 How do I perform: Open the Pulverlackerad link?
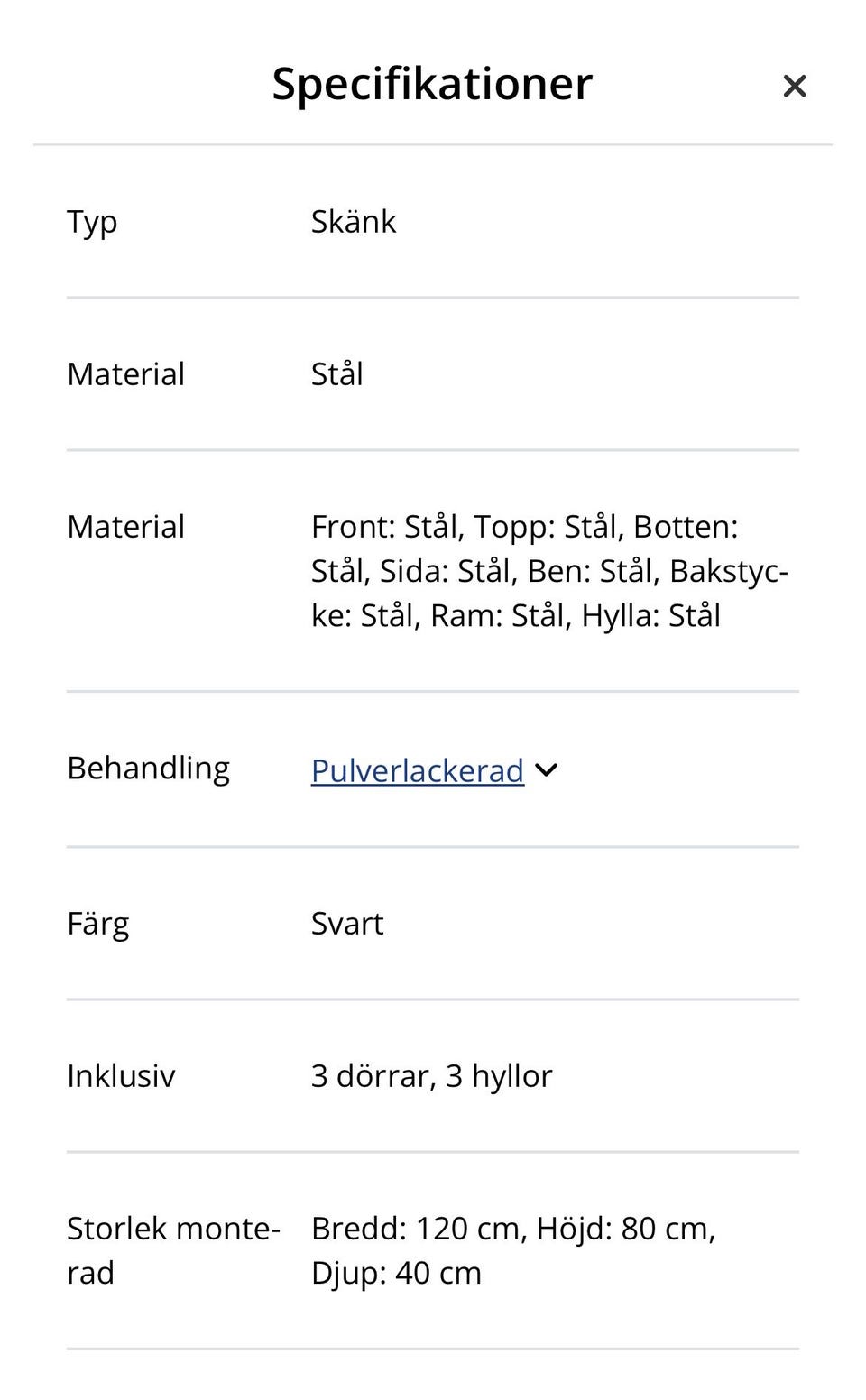tap(417, 770)
